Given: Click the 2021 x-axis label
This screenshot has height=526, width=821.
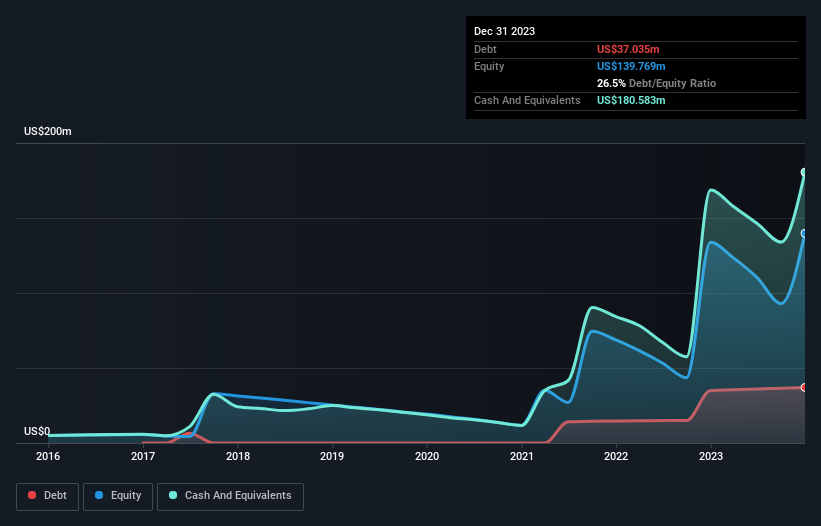Looking at the screenshot, I should [522, 456].
